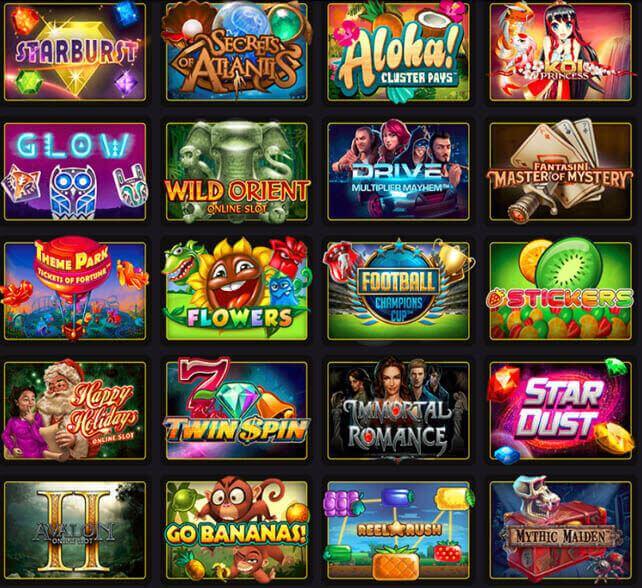Viewport: 642px width, 588px height.
Task: Open the Star Dust game
Action: pyautogui.click(x=561, y=410)
